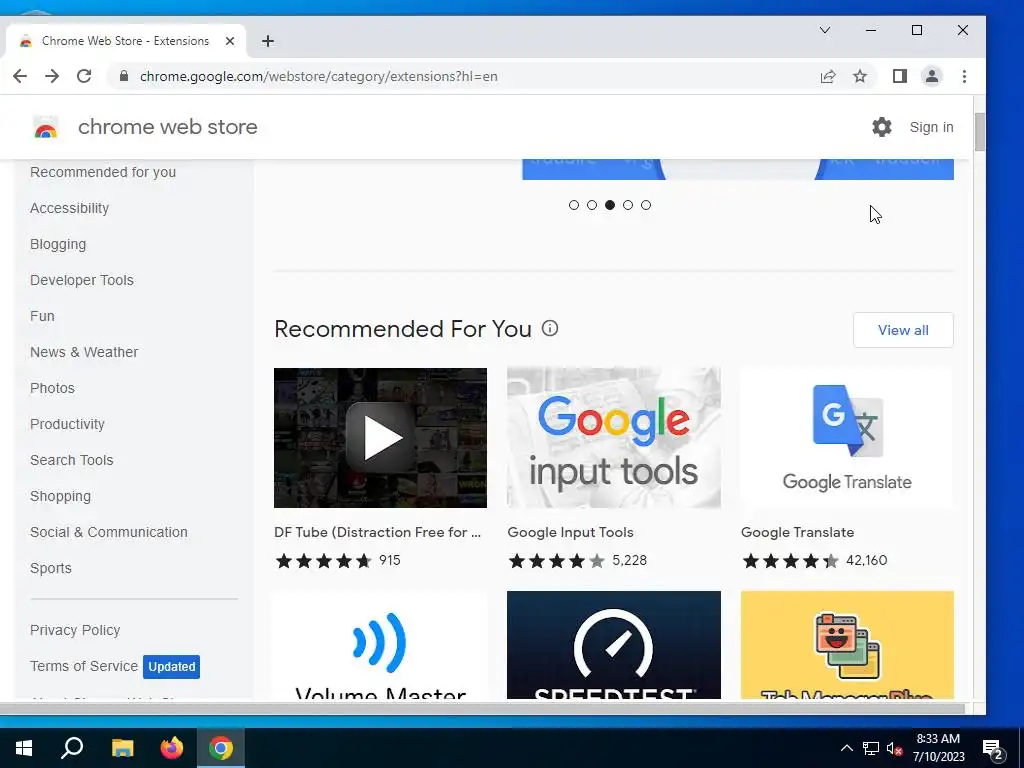1024x768 pixels.
Task: Open the Terms of Service link
Action: (84, 666)
